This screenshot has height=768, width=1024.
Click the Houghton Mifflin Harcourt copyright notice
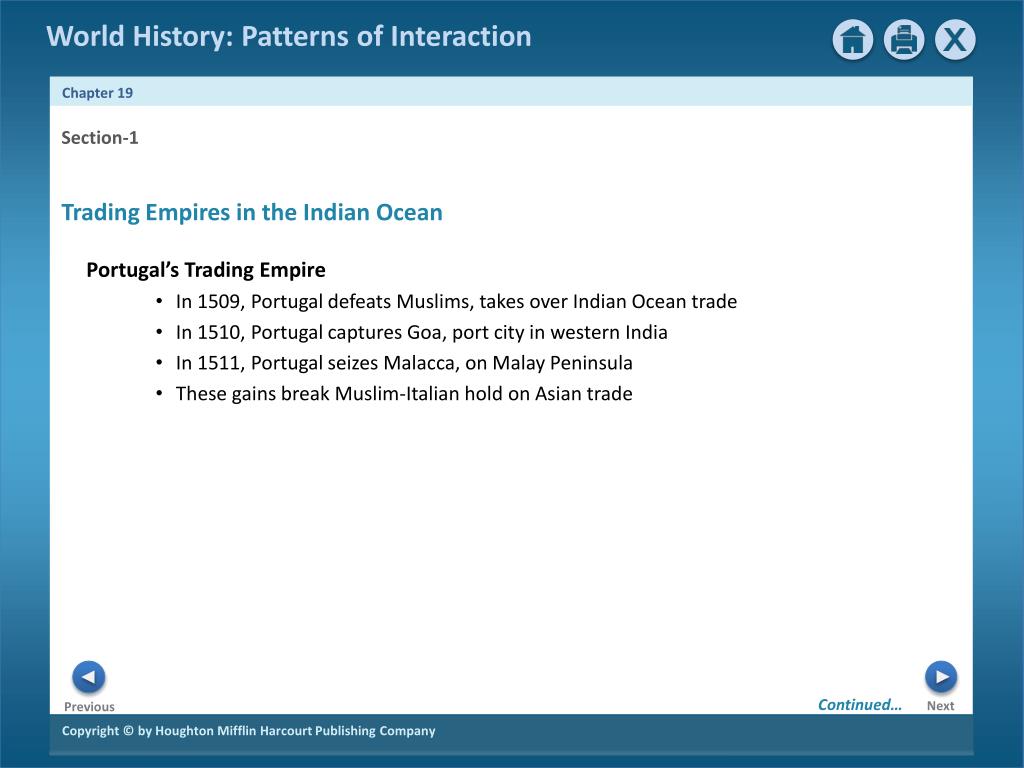(x=248, y=731)
